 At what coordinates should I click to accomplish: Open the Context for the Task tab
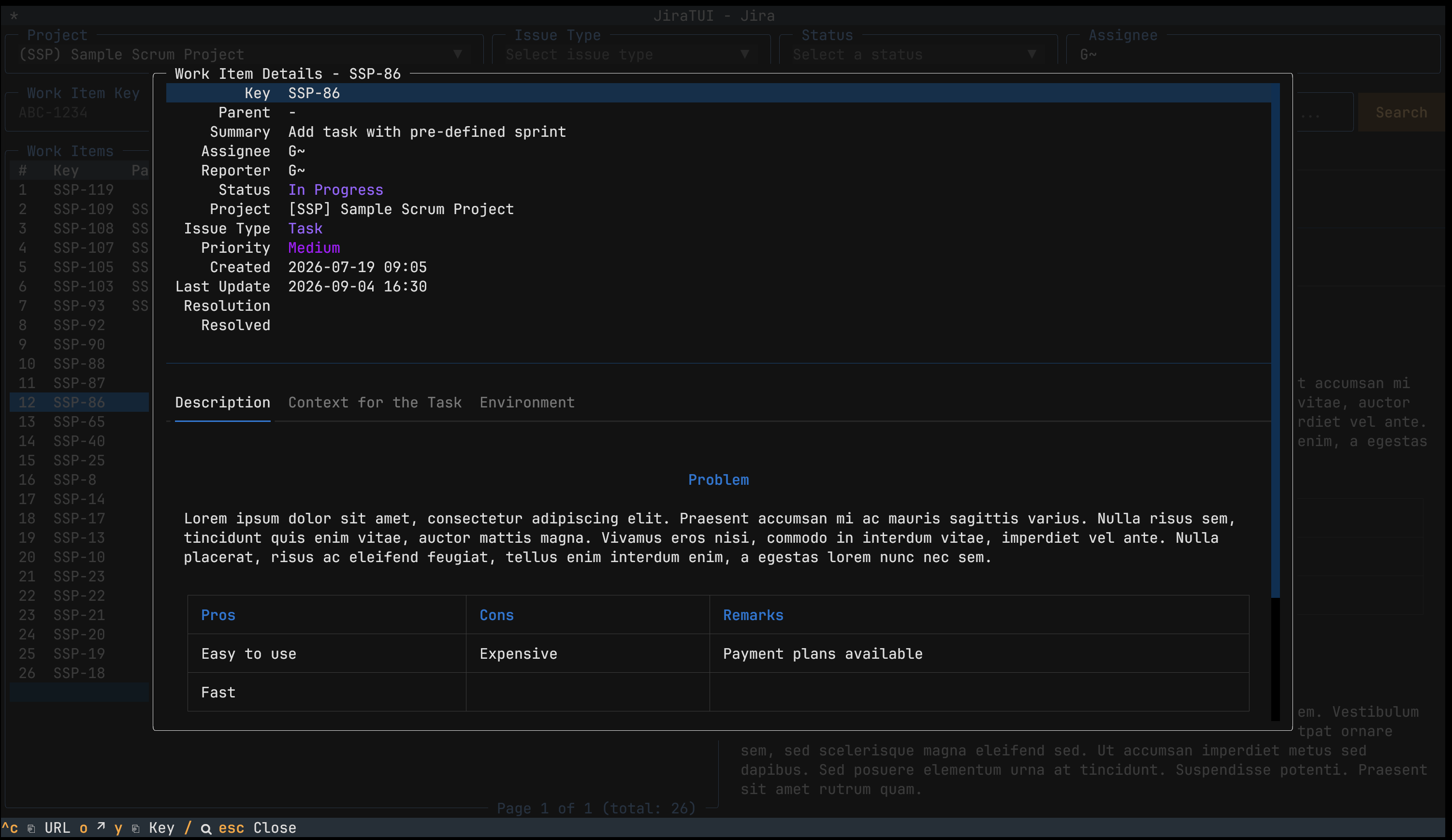click(375, 402)
